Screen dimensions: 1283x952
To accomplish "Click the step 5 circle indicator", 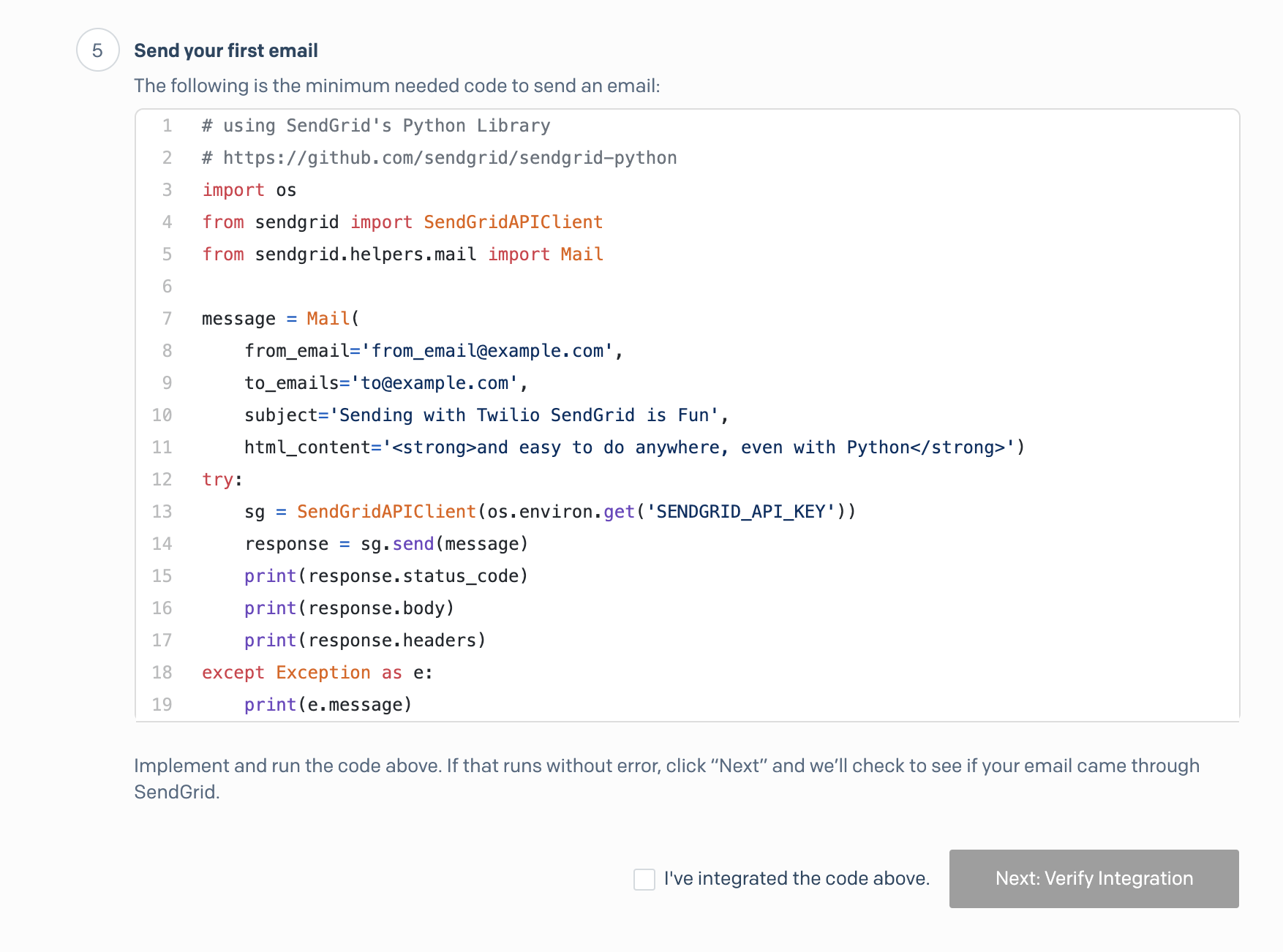I will (x=97, y=50).
